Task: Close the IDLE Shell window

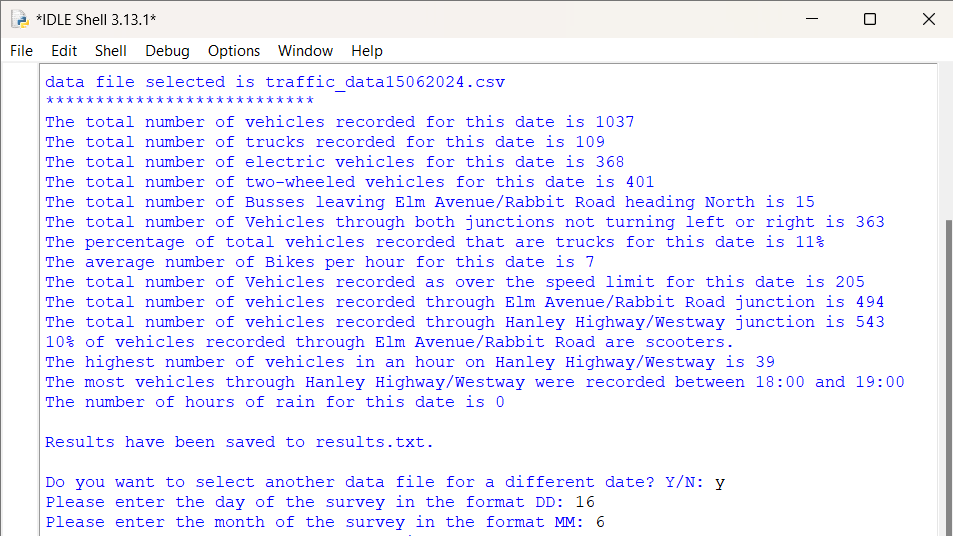Action: 929,19
